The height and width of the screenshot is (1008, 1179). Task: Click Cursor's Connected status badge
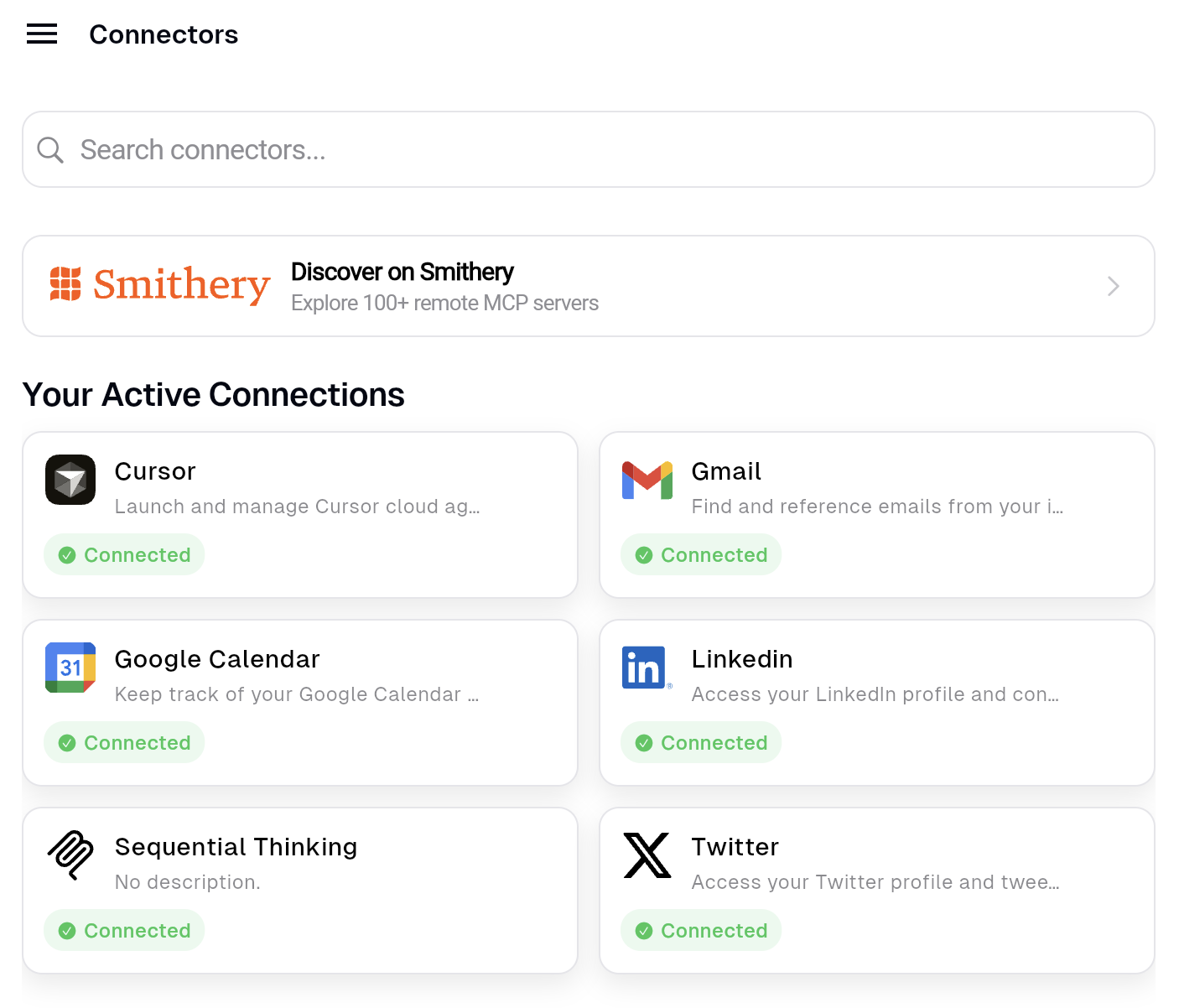click(124, 555)
